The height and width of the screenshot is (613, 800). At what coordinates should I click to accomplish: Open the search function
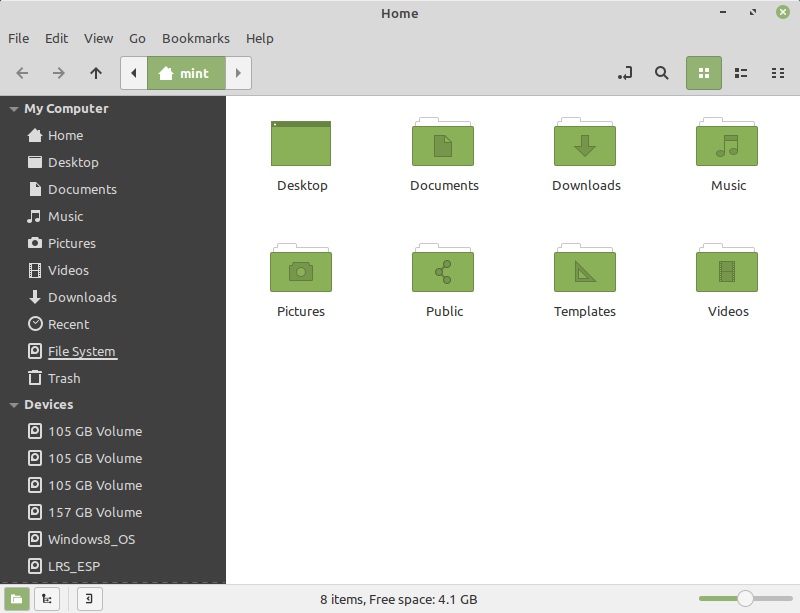coord(661,73)
